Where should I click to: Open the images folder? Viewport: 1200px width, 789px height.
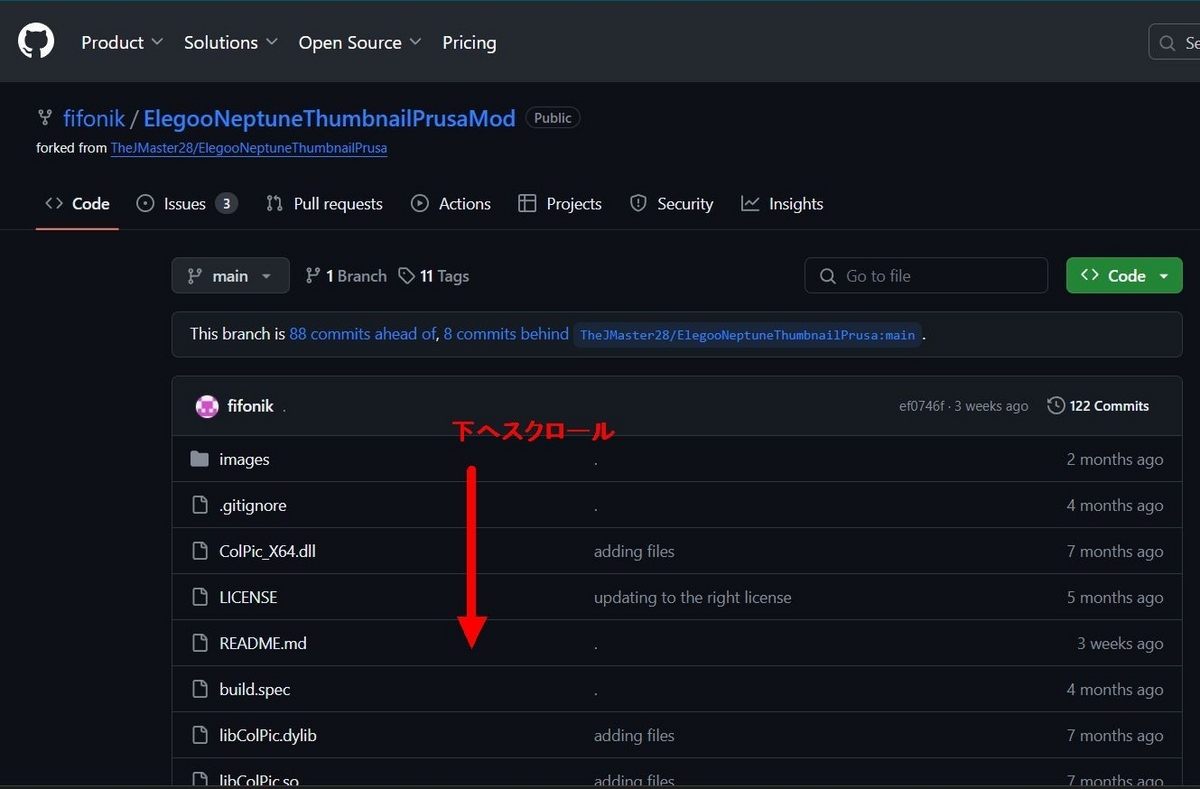(x=244, y=460)
